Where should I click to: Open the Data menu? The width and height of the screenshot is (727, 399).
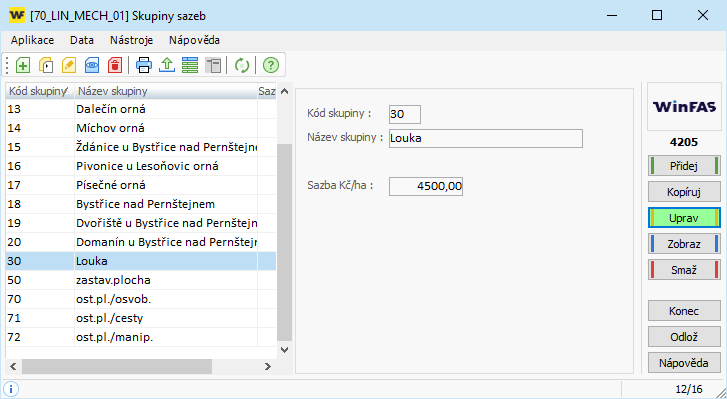tap(82, 40)
